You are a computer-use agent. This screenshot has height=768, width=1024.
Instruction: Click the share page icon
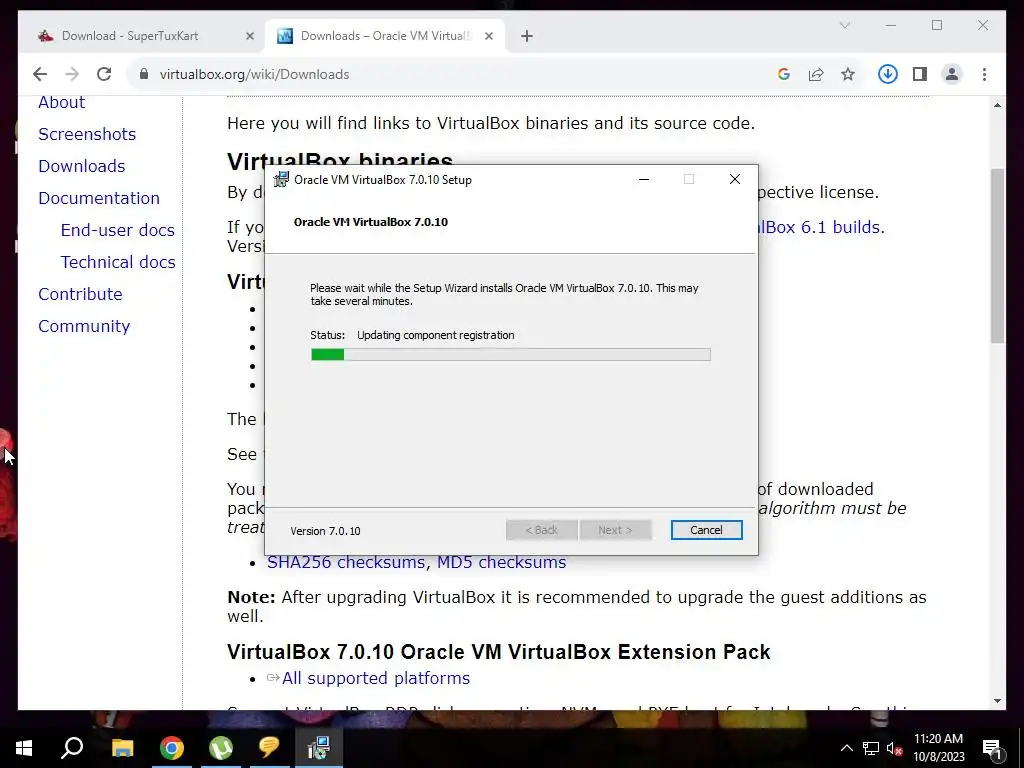click(816, 74)
